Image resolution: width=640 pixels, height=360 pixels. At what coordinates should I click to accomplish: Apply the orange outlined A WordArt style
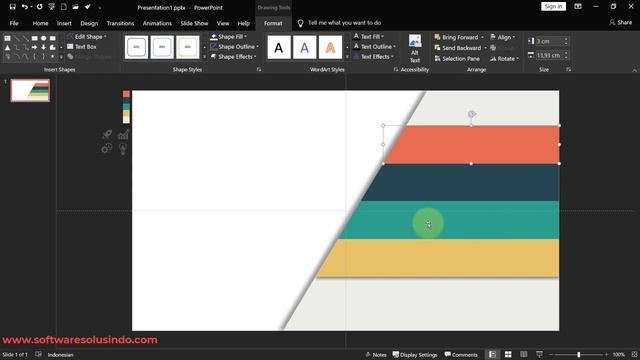pyautogui.click(x=330, y=47)
